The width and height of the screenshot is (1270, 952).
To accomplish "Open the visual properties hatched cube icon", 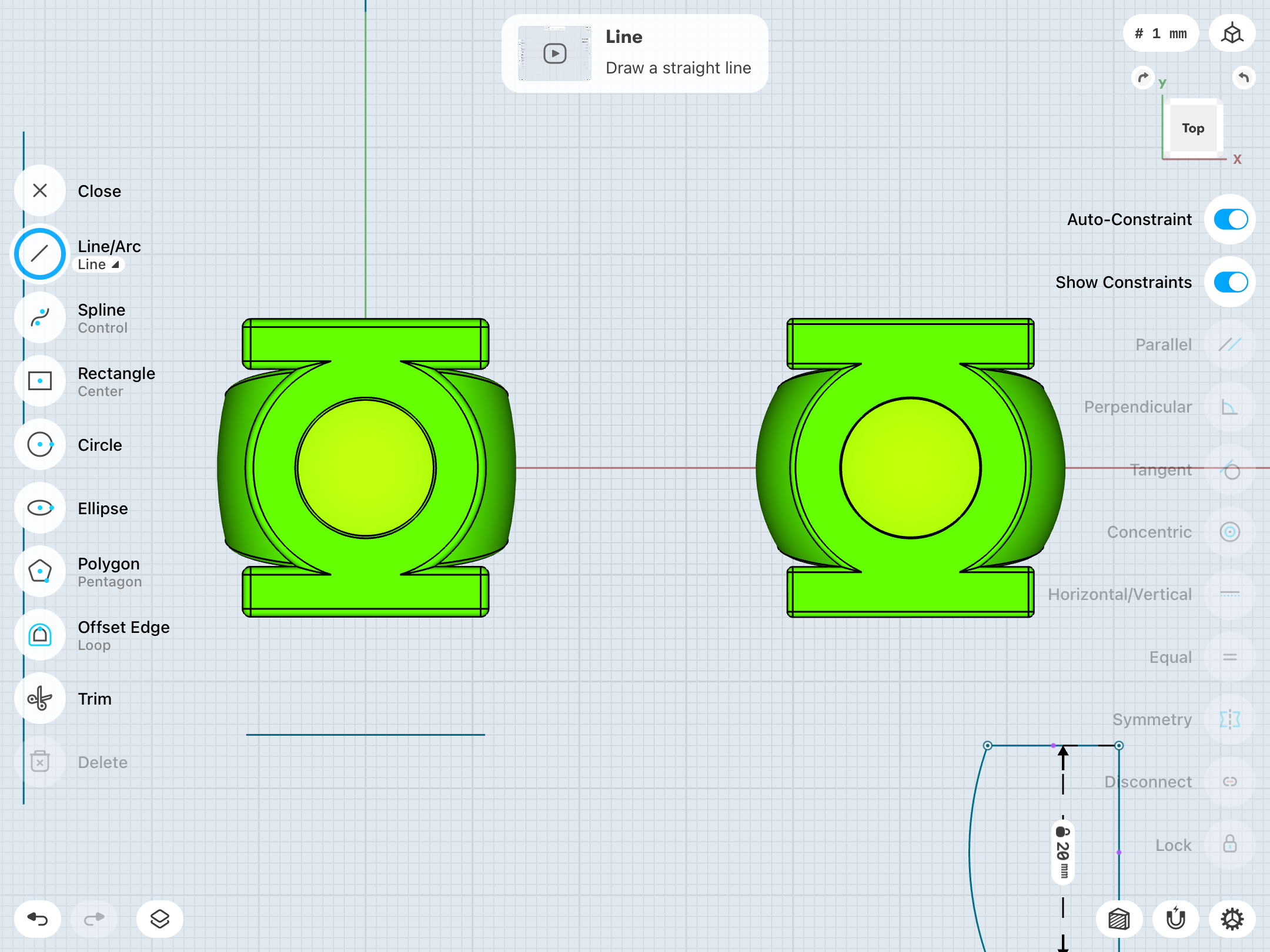I will pyautogui.click(x=1119, y=919).
